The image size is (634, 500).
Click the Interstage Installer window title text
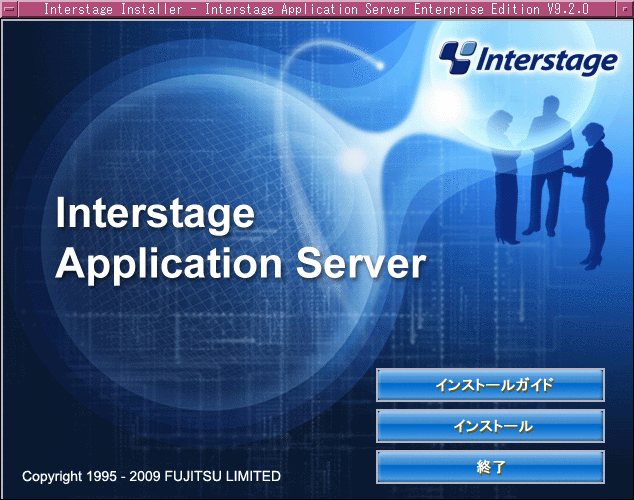pos(317,9)
